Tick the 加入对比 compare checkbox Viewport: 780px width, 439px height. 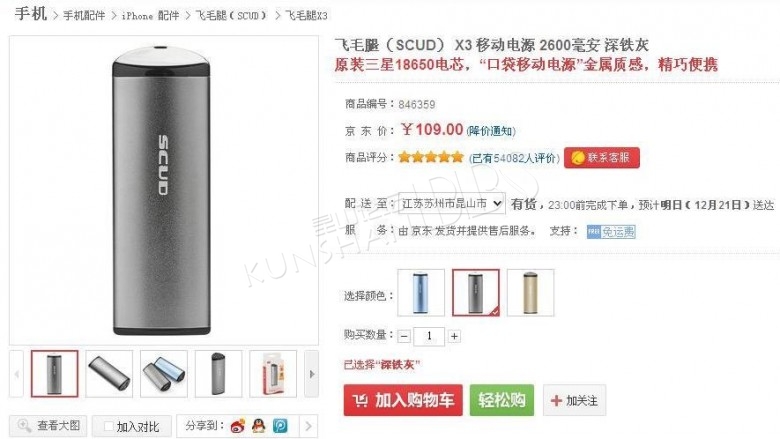click(x=108, y=427)
